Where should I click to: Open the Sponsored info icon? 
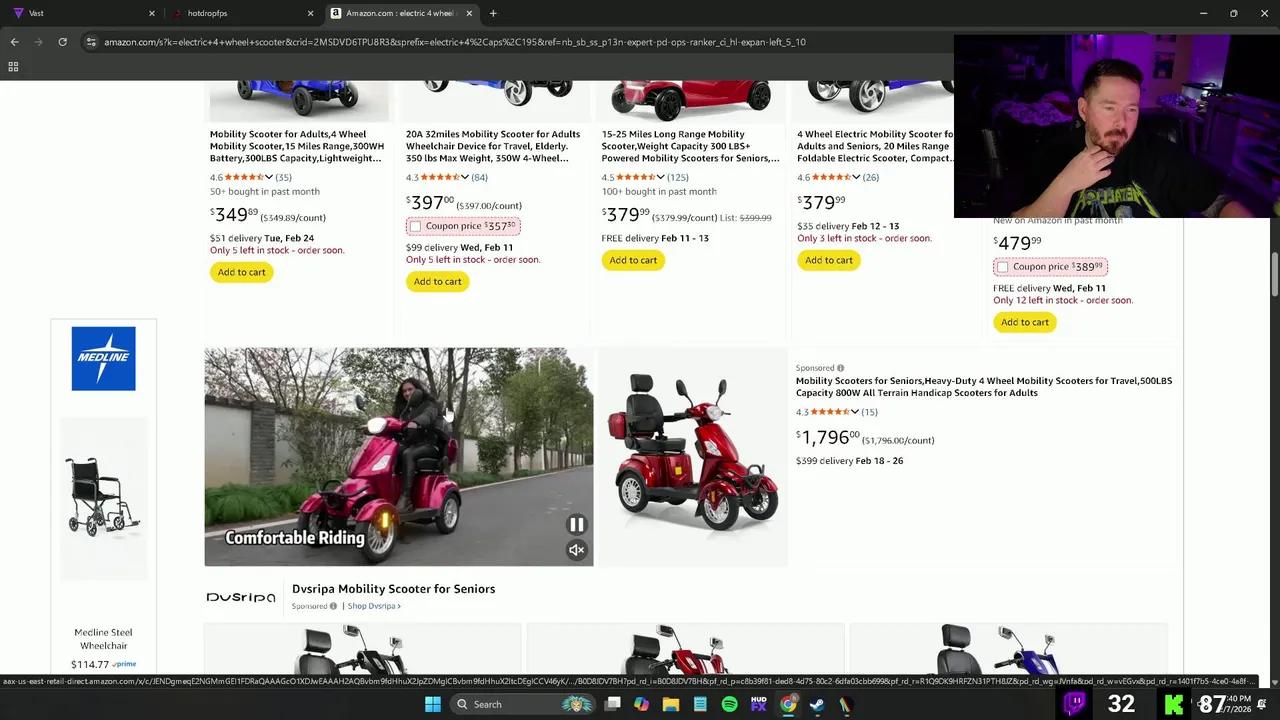840,368
